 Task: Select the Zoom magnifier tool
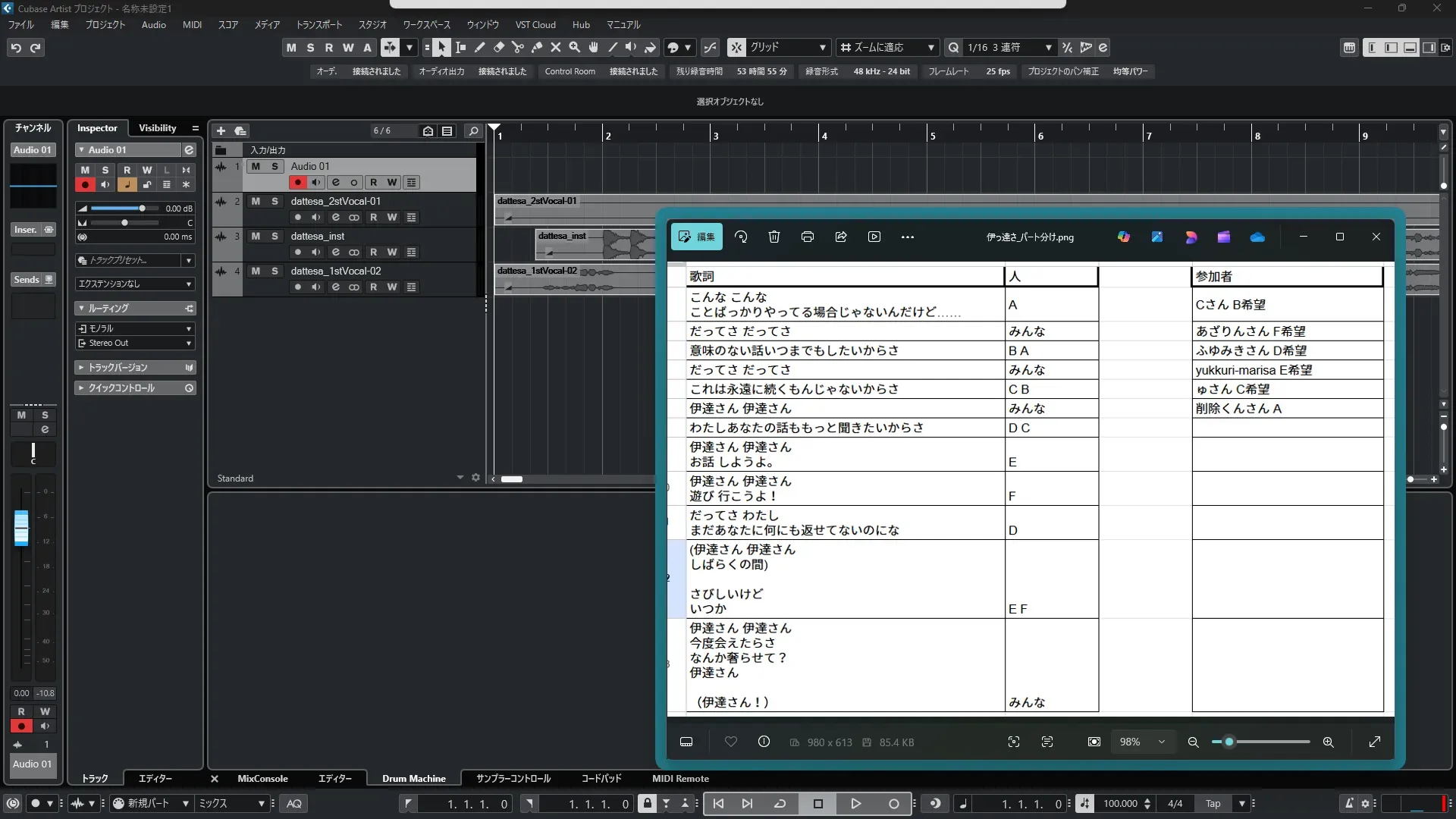click(575, 48)
